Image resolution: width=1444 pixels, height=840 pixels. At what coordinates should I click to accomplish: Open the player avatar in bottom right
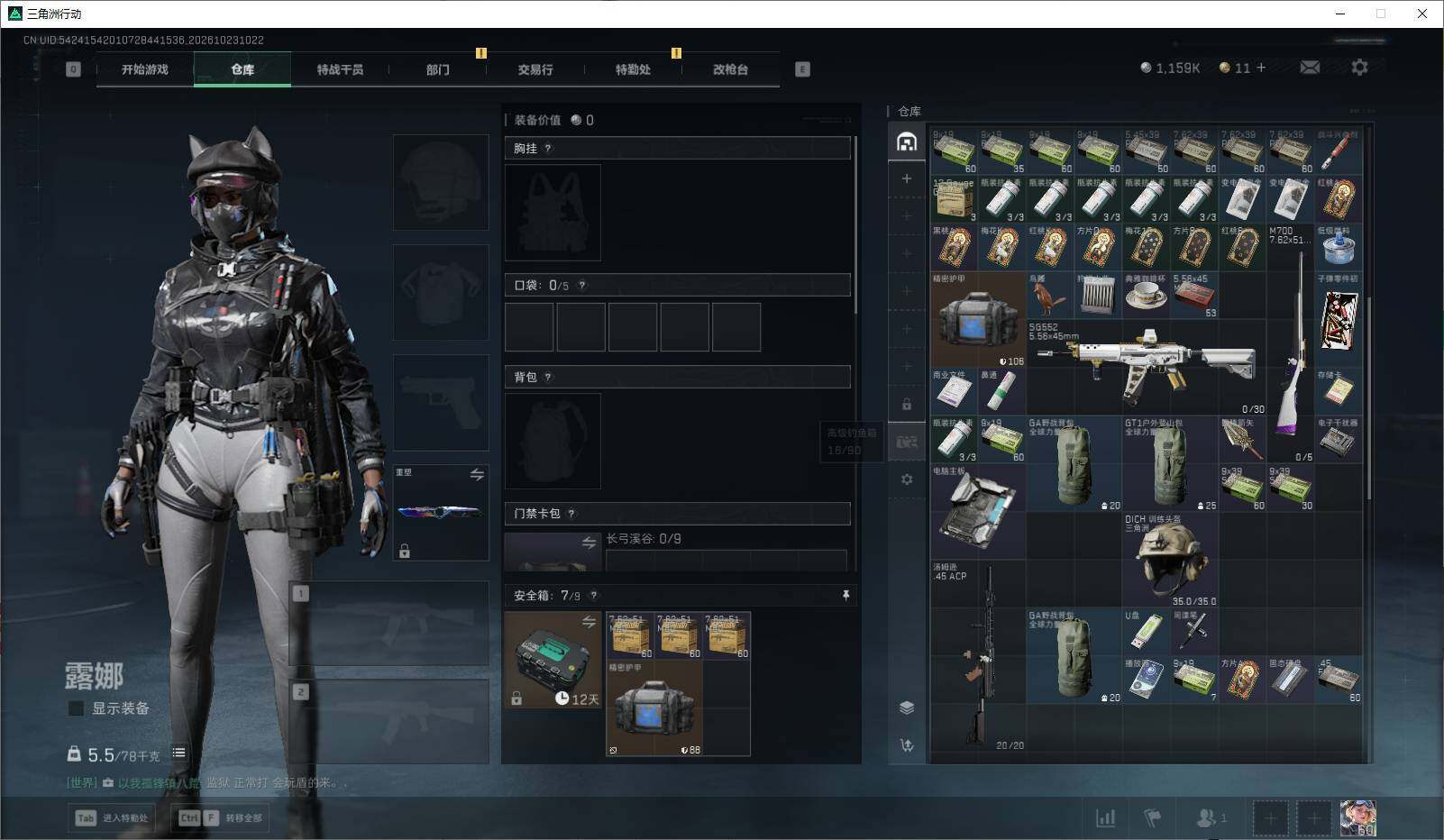click(1357, 817)
